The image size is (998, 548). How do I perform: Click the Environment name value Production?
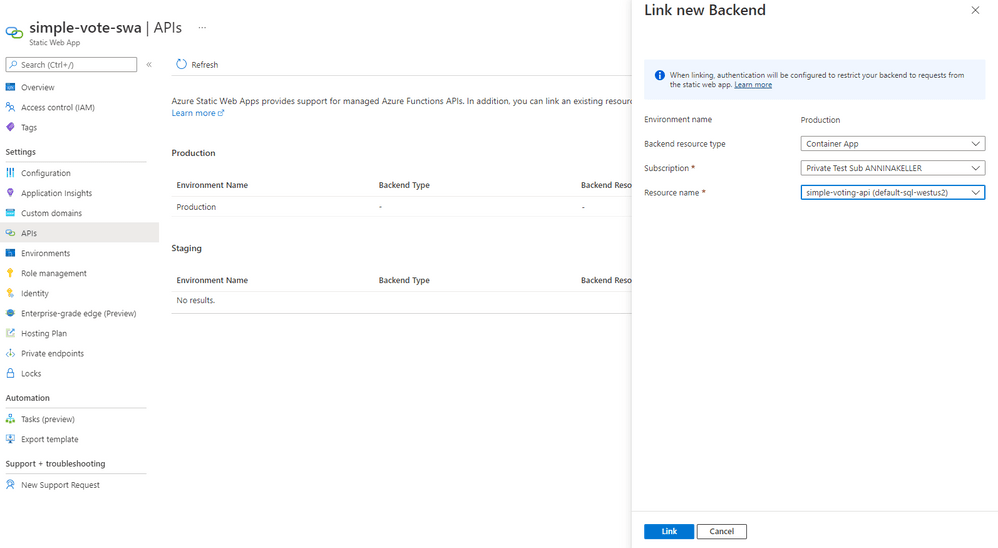click(x=820, y=120)
